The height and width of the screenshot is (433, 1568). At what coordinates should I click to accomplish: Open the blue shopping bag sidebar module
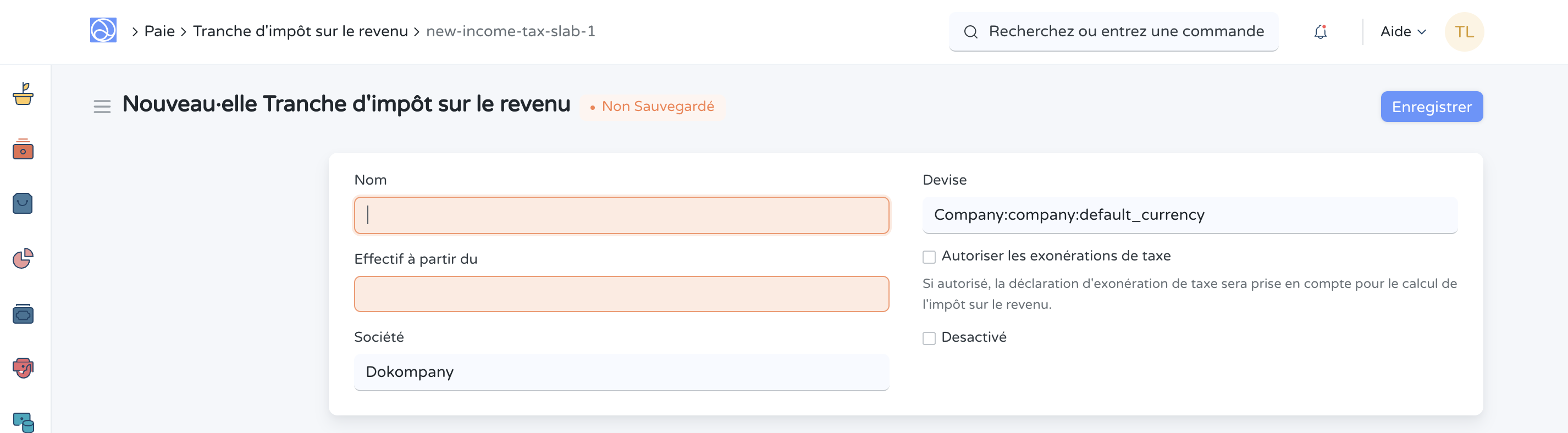coord(23,203)
